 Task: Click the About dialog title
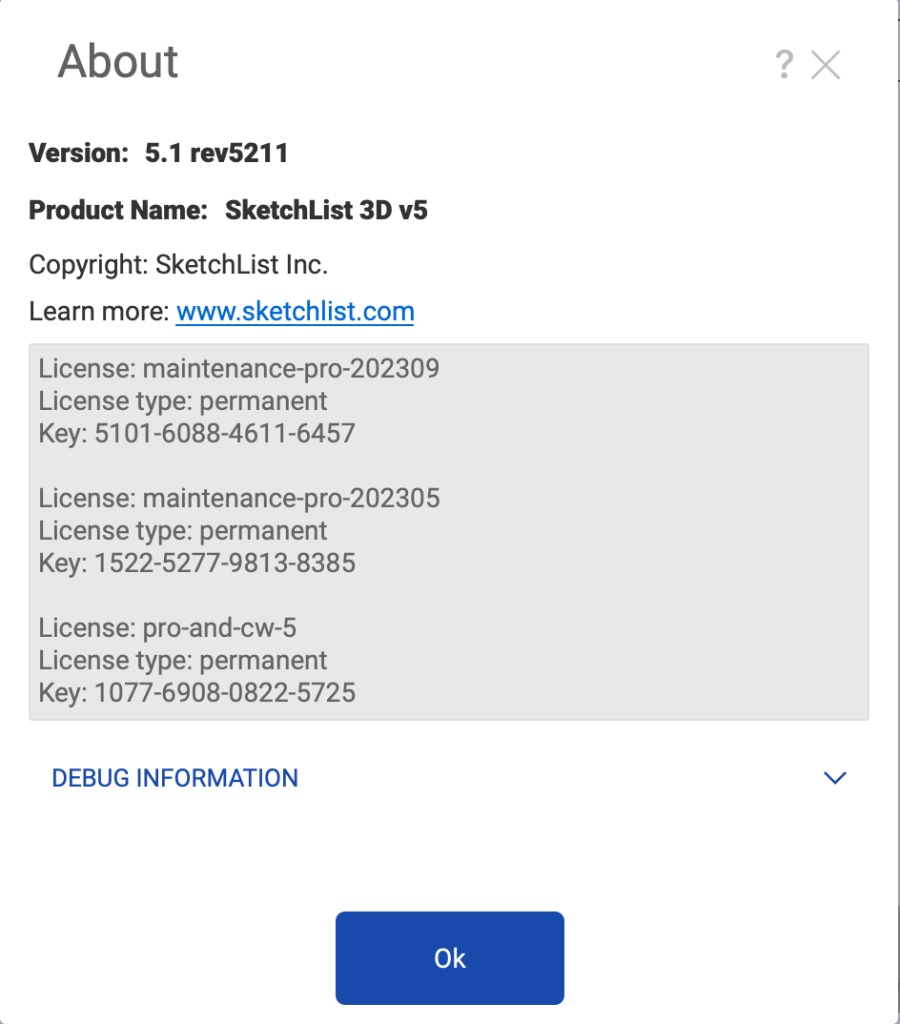pyautogui.click(x=118, y=62)
